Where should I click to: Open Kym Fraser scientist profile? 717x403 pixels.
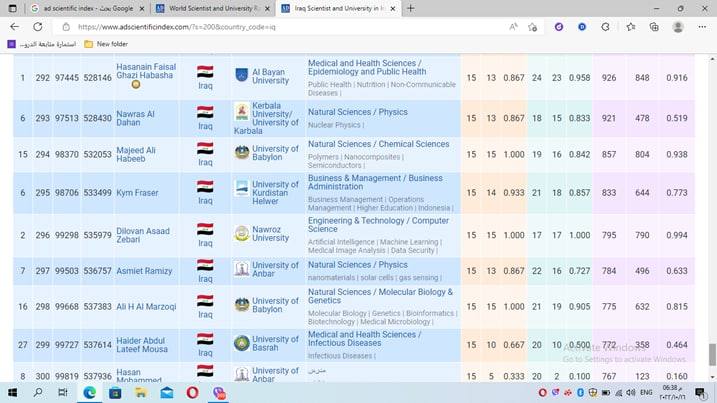click(138, 192)
